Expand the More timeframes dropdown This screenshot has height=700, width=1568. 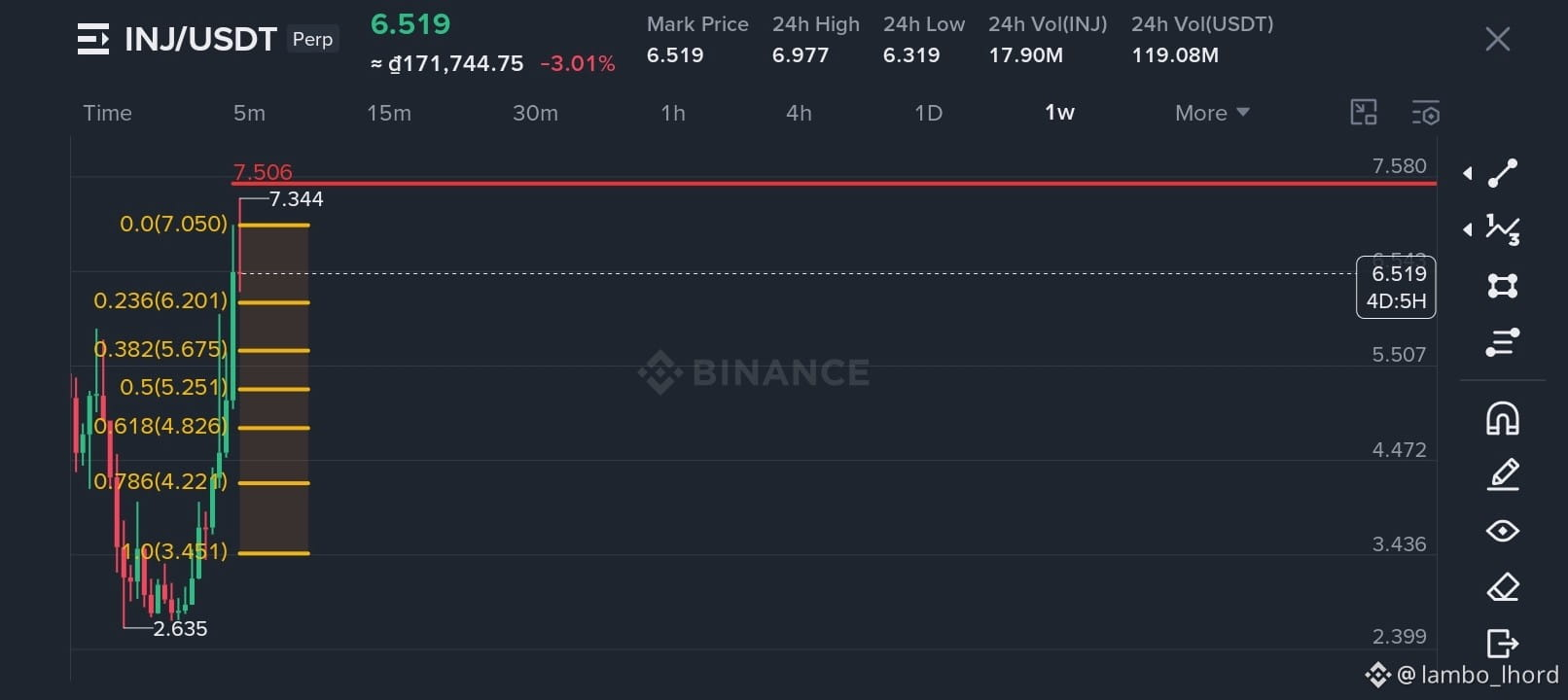(x=1212, y=113)
